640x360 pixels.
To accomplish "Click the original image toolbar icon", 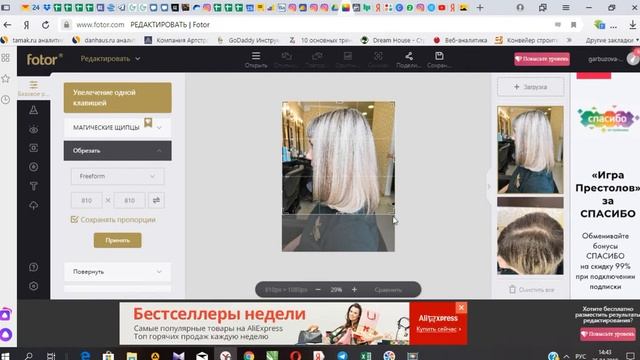I will pyautogui.click(x=347, y=56).
